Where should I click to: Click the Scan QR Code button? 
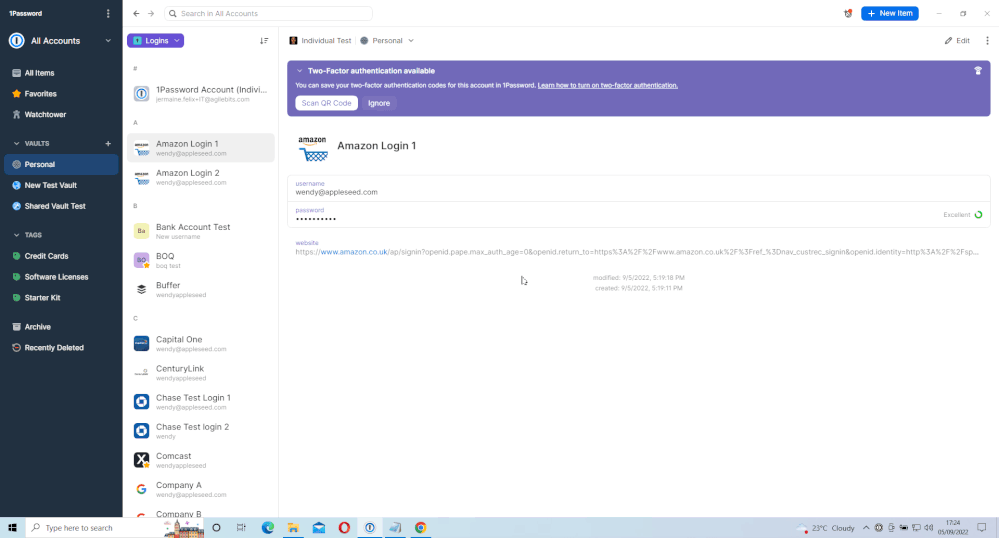click(326, 103)
